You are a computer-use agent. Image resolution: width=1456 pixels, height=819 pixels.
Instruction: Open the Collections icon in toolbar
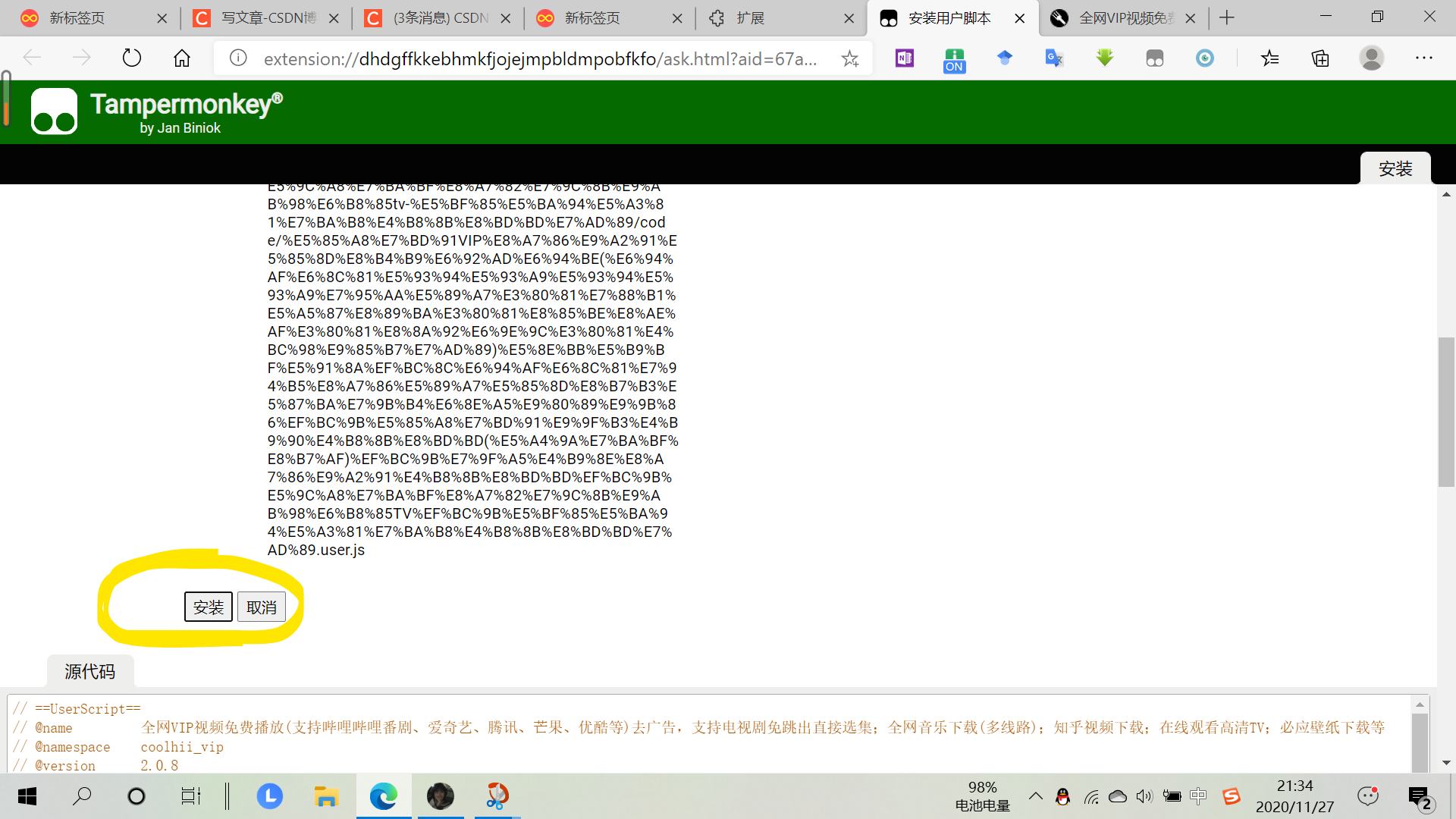(1320, 58)
